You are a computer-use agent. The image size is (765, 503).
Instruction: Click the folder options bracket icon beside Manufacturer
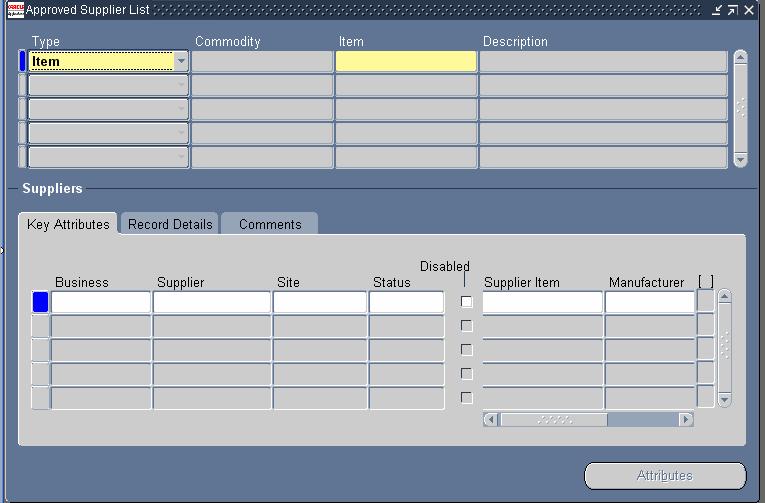pyautogui.click(x=705, y=282)
